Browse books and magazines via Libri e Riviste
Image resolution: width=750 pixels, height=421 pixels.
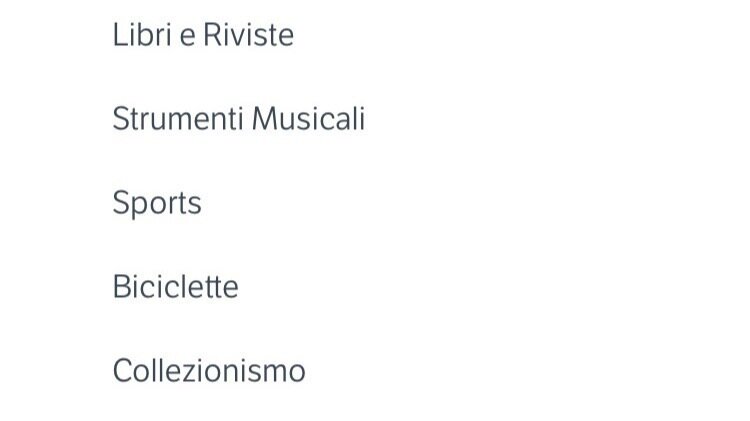coord(203,35)
